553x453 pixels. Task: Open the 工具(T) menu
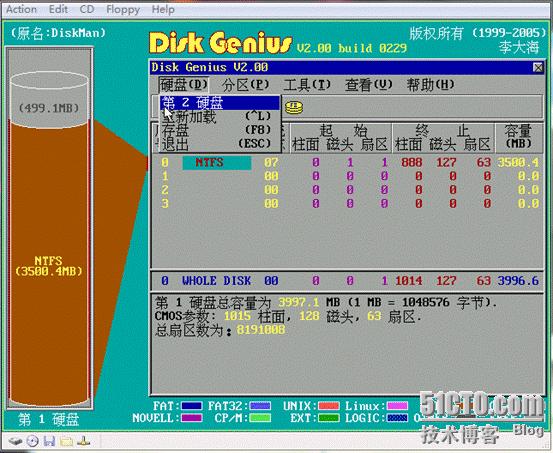[307, 85]
